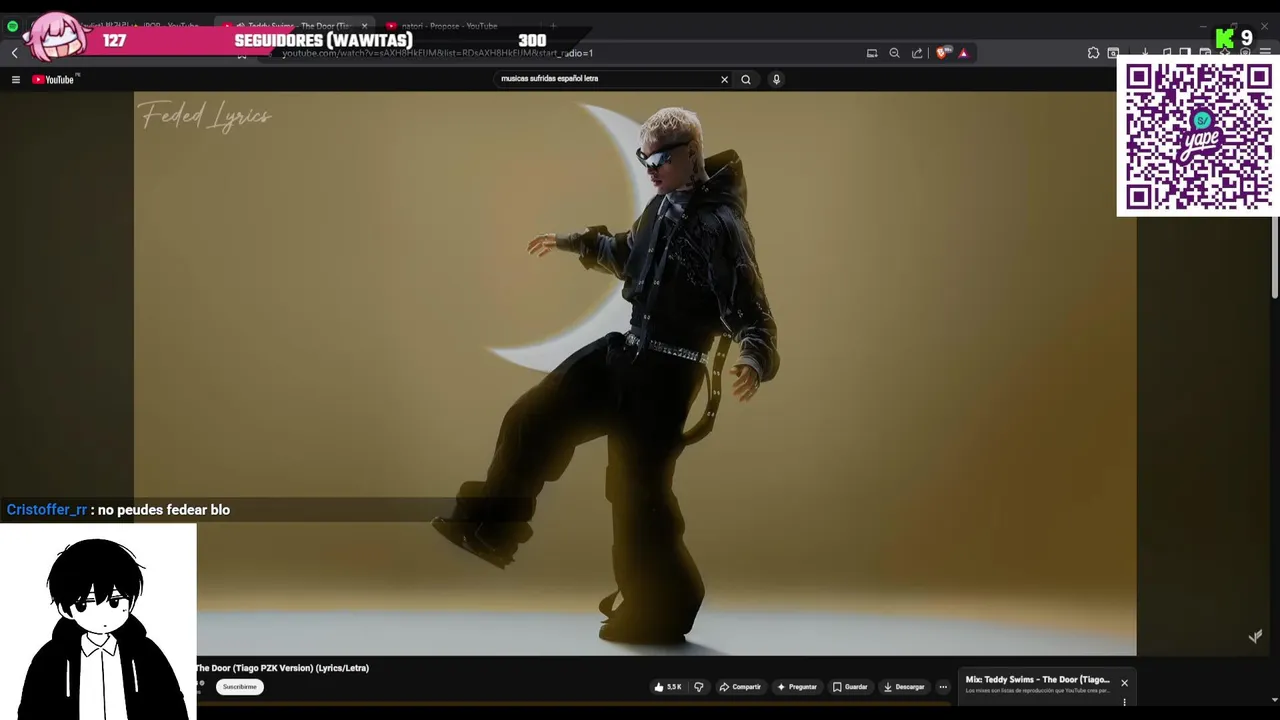
Task: Dislike the video with thumbs down
Action: tap(699, 687)
